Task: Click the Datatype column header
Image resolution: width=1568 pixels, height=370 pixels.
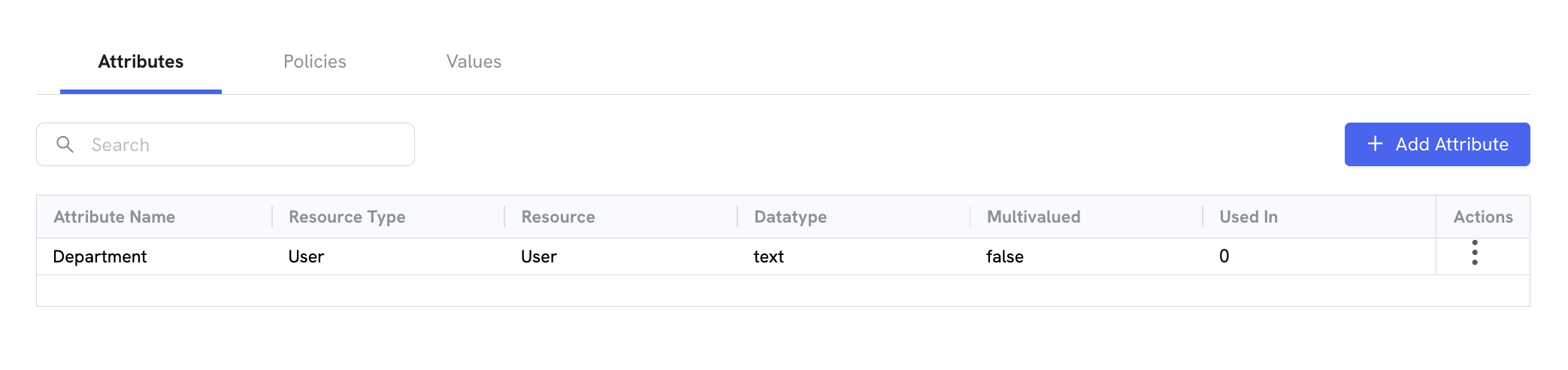Action: tap(791, 217)
